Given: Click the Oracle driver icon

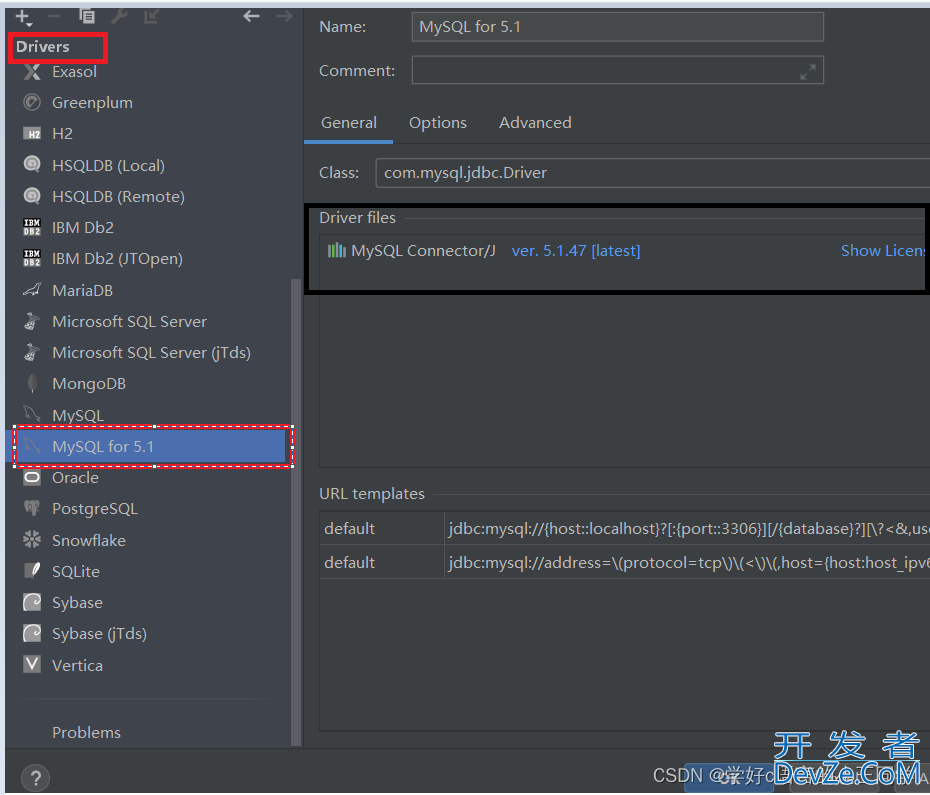Looking at the screenshot, I should tap(32, 478).
